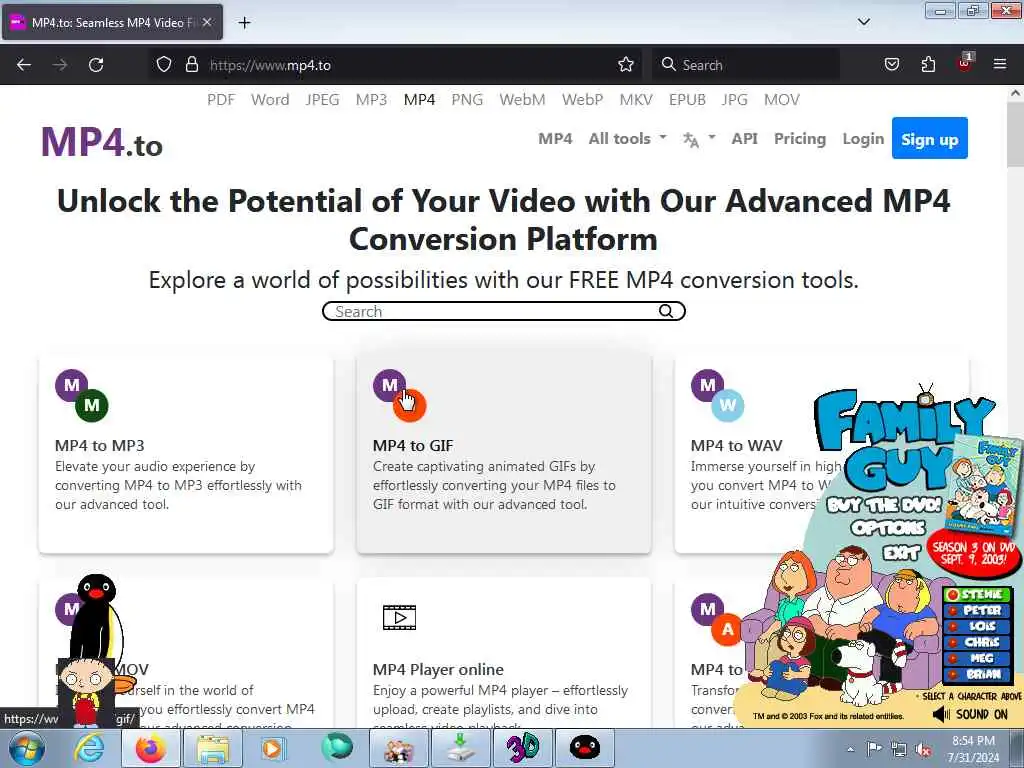1024x768 pixels.
Task: Click the blue Sign up button
Action: 929,138
